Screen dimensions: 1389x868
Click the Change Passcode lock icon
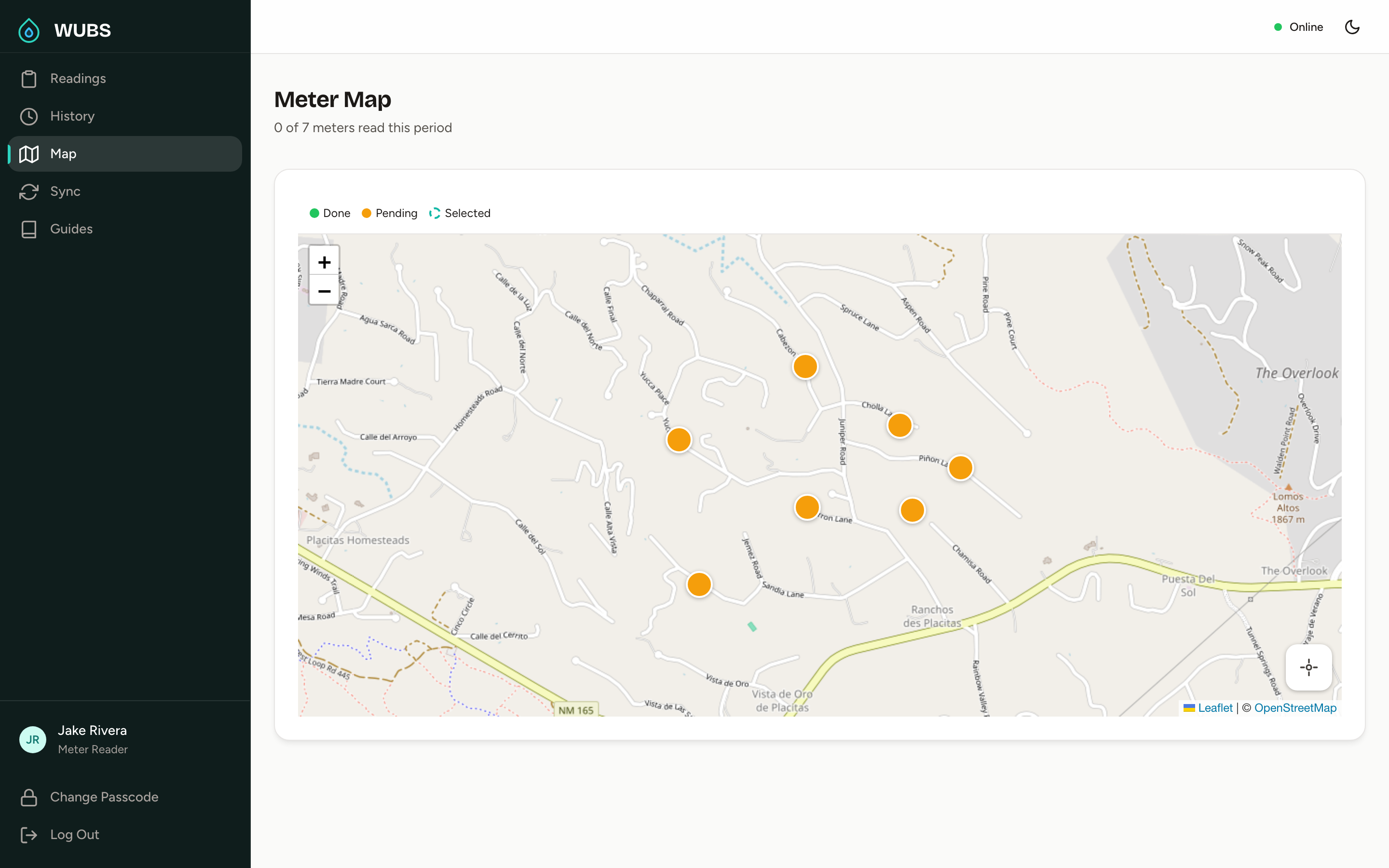point(29,797)
